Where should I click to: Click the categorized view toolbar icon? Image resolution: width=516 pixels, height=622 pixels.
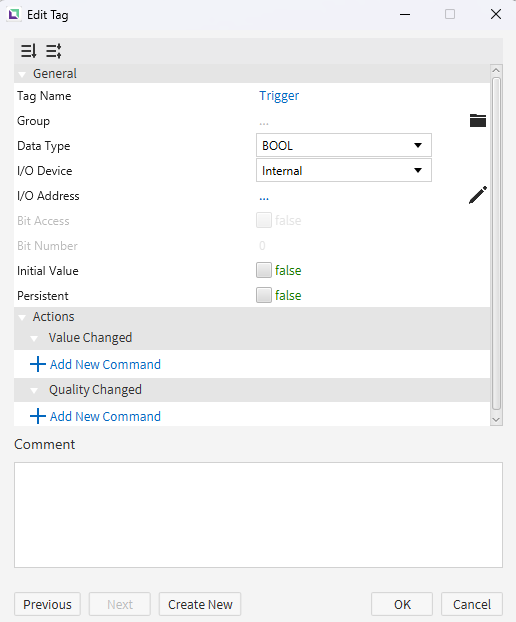(54, 51)
